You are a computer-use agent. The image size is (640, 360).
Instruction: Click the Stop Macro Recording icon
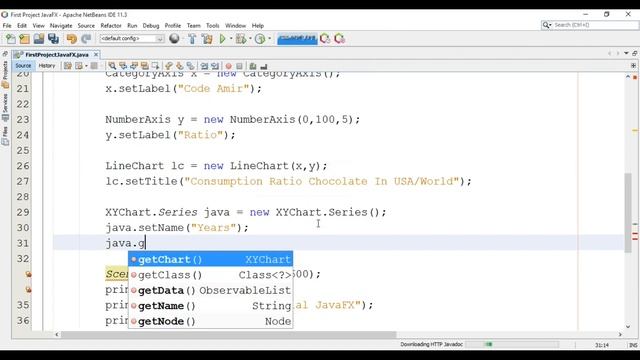click(x=240, y=66)
